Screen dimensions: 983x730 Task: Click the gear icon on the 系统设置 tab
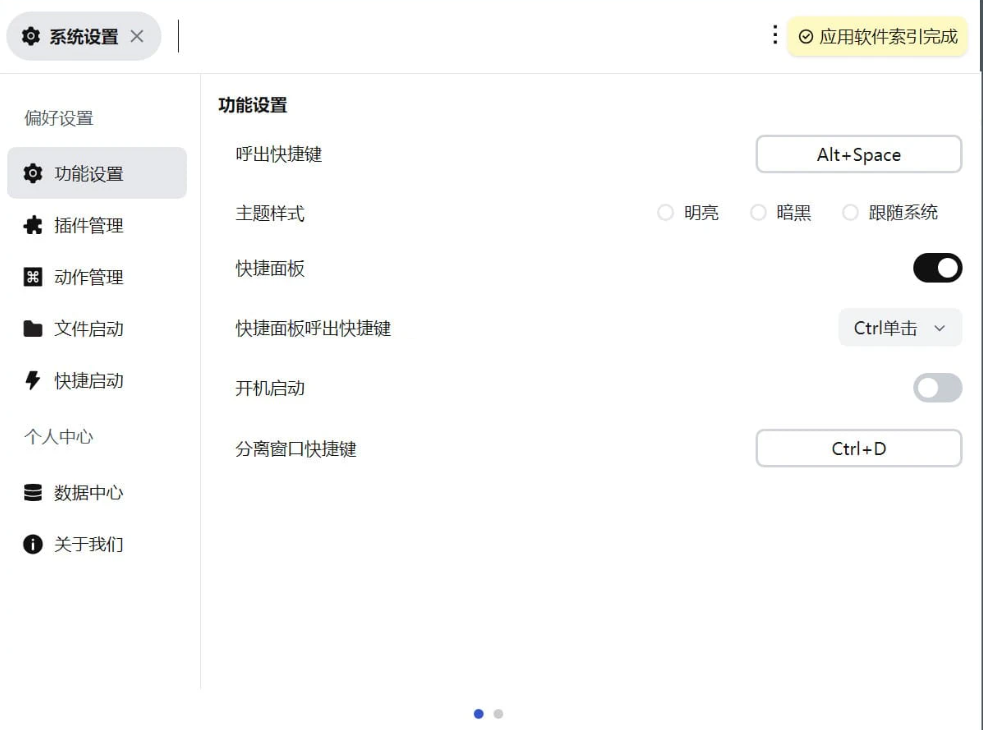pyautogui.click(x=31, y=36)
